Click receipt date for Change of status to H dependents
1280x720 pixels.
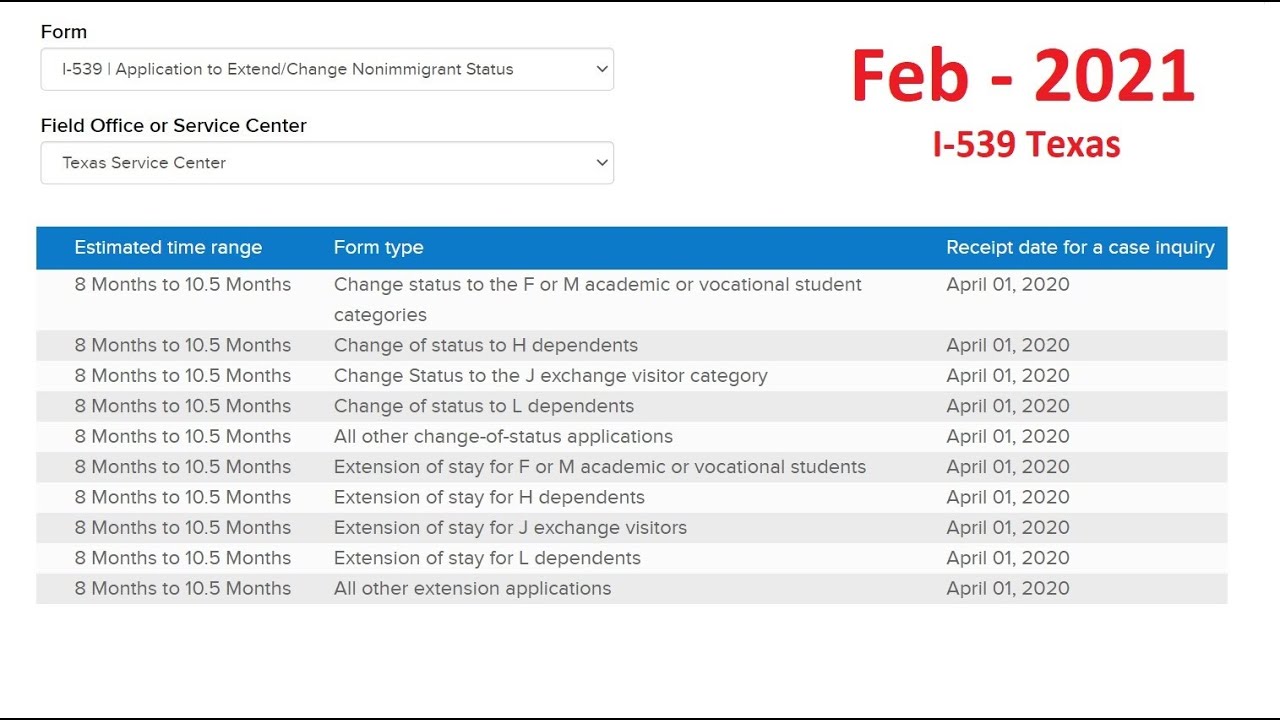click(x=1008, y=345)
